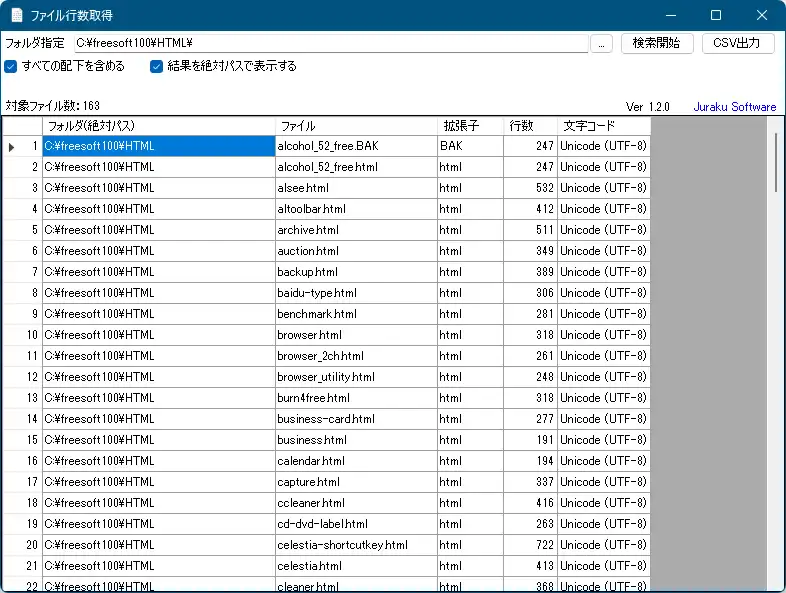786x593 pixels.
Task: Click the CSV出力 button
Action: 738,43
